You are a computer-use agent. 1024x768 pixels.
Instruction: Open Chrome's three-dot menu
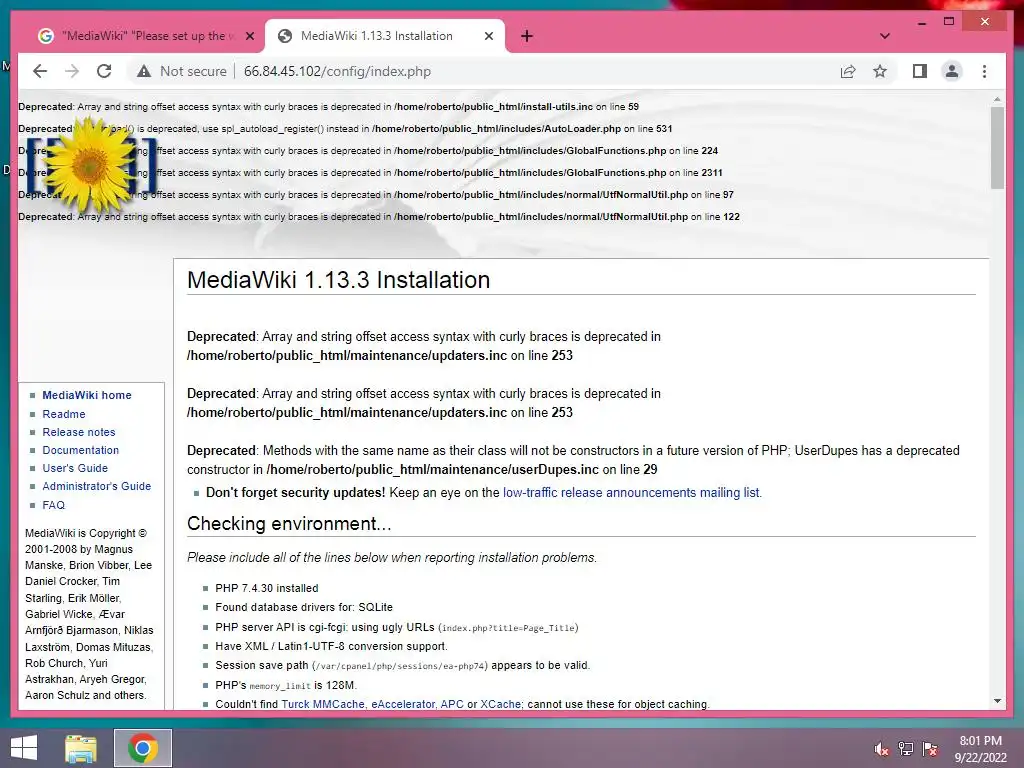pos(984,71)
